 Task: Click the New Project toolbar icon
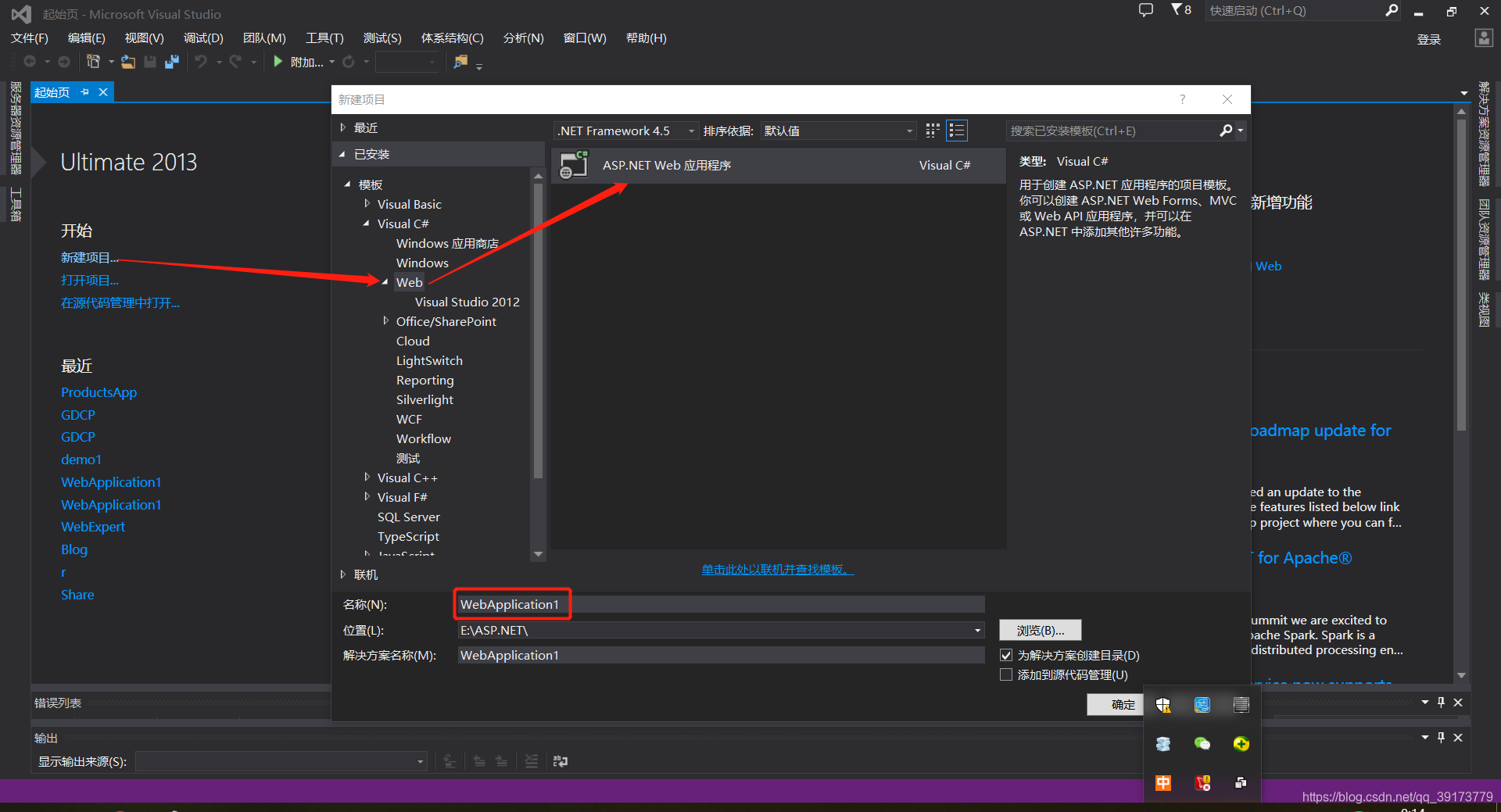tap(93, 61)
